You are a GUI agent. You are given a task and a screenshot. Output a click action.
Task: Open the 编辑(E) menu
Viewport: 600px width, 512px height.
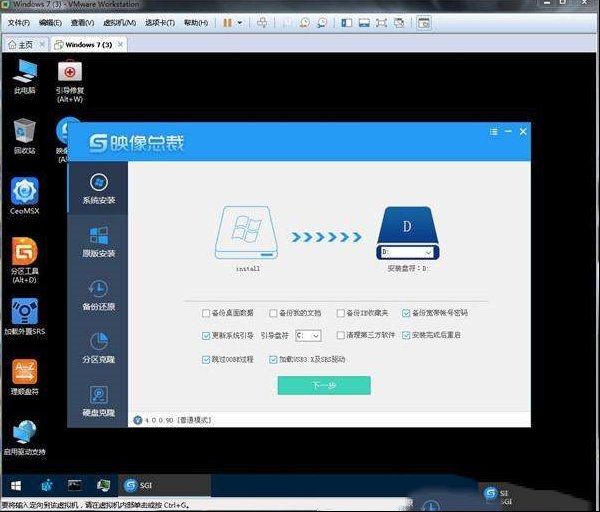50,23
